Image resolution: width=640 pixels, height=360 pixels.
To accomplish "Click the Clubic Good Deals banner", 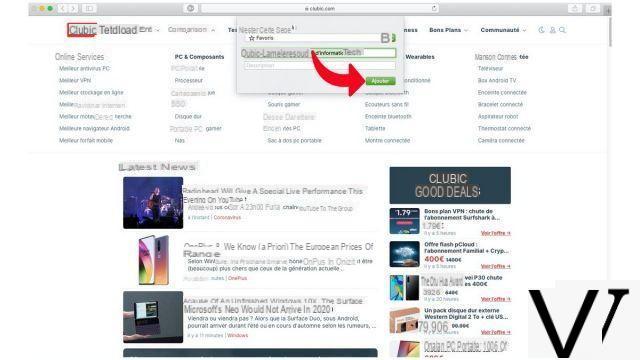I will coord(450,185).
